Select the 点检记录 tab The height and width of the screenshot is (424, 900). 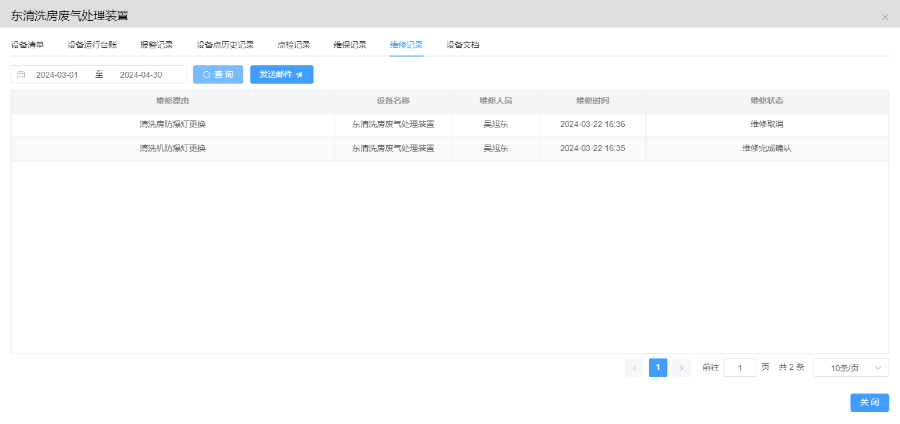(x=293, y=45)
